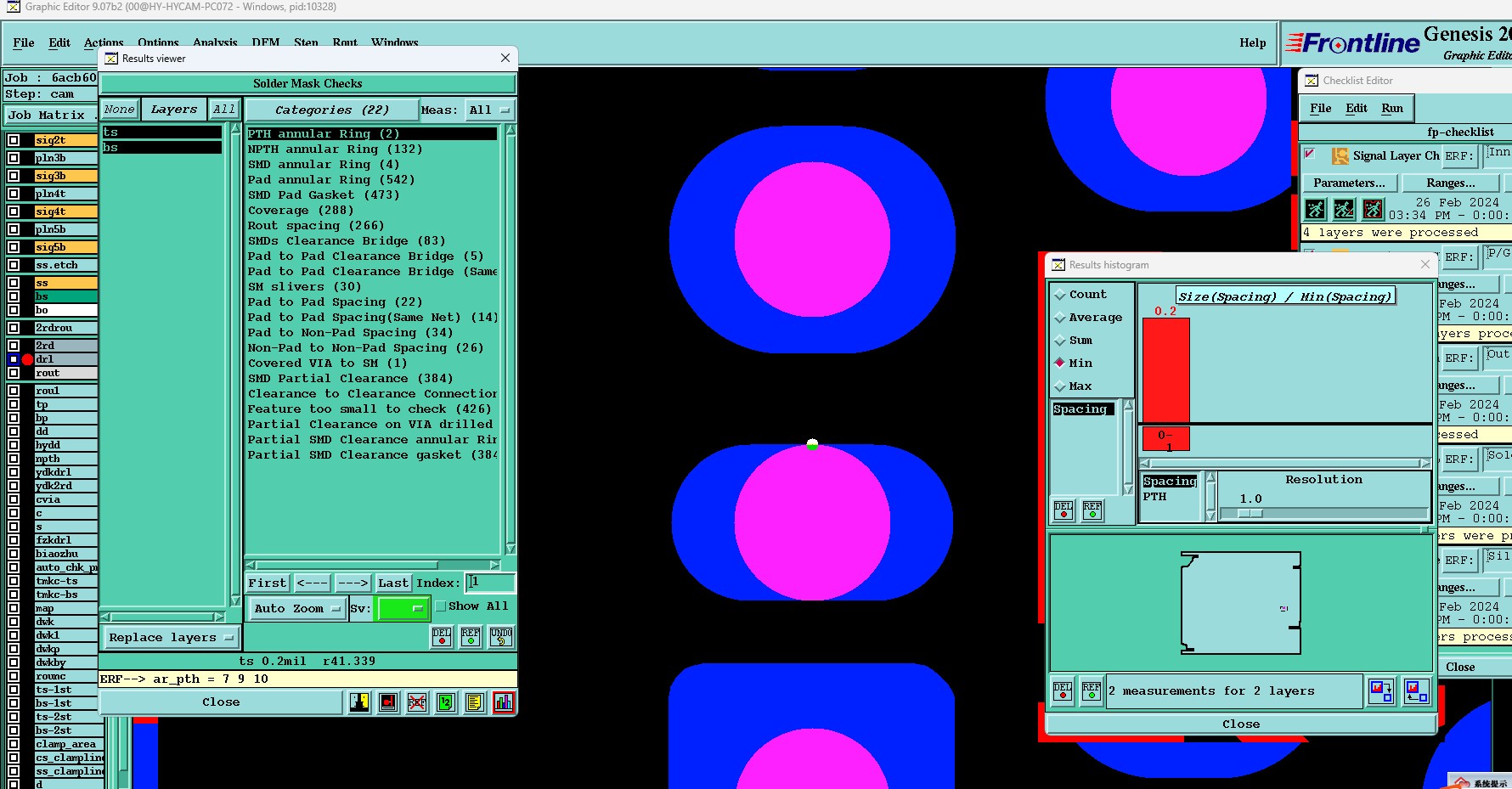This screenshot has width=1512, height=789.
Task: Click the REF icon in Results viewer
Action: click(x=471, y=637)
